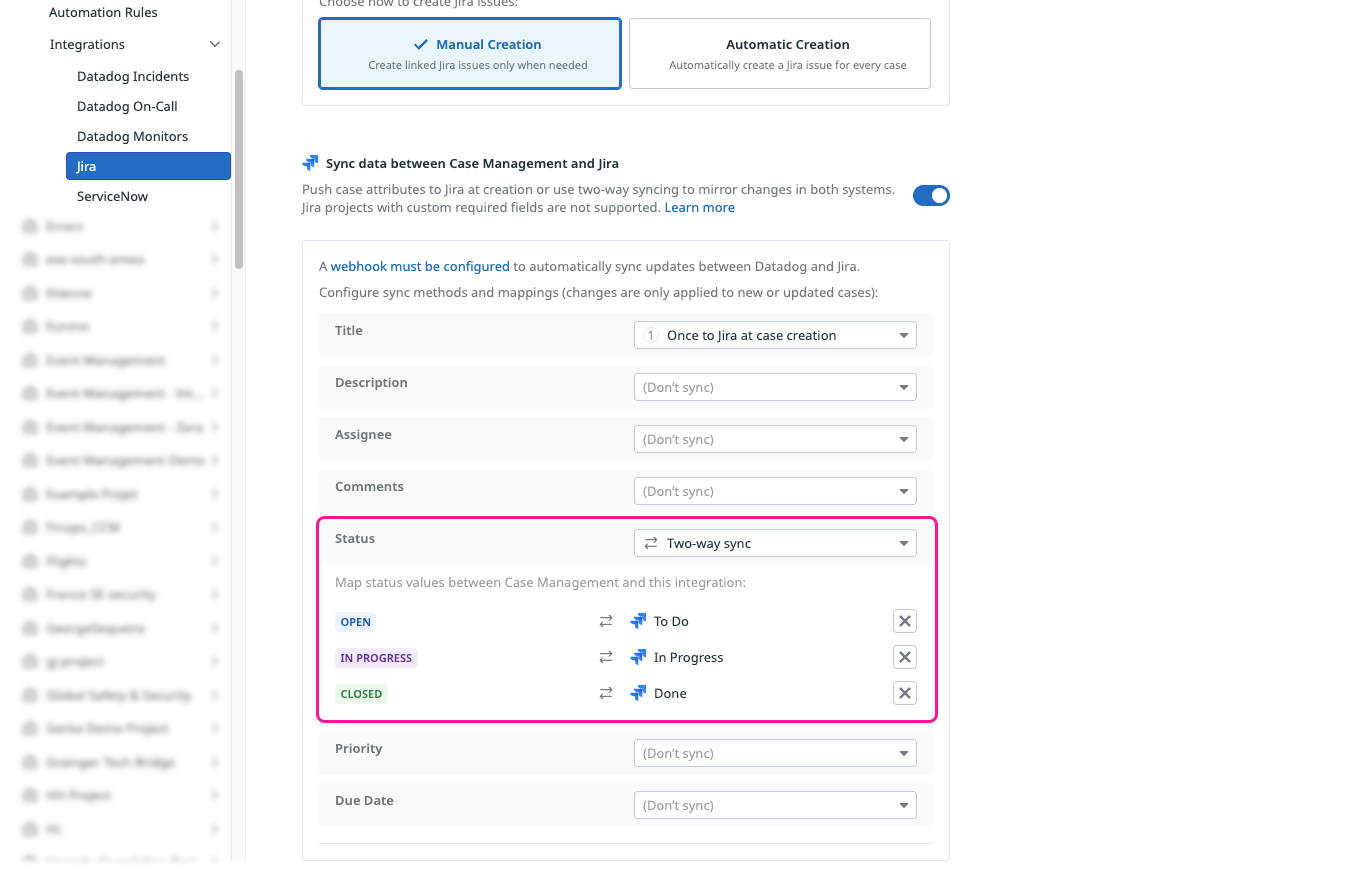
Task: Click the Jira icon beside Done
Action: point(638,694)
